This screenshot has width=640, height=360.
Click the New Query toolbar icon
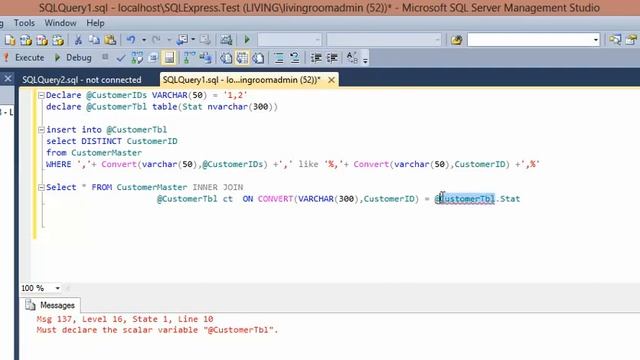[x=10, y=40]
